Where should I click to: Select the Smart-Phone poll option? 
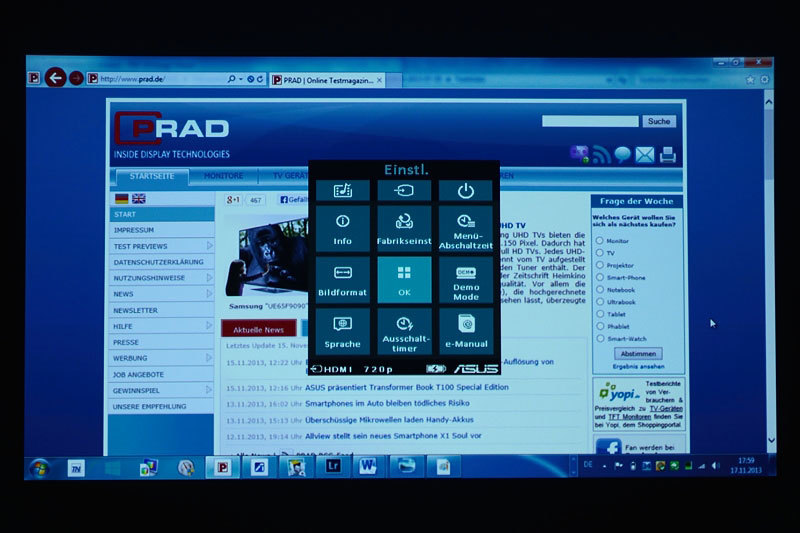[x=599, y=277]
